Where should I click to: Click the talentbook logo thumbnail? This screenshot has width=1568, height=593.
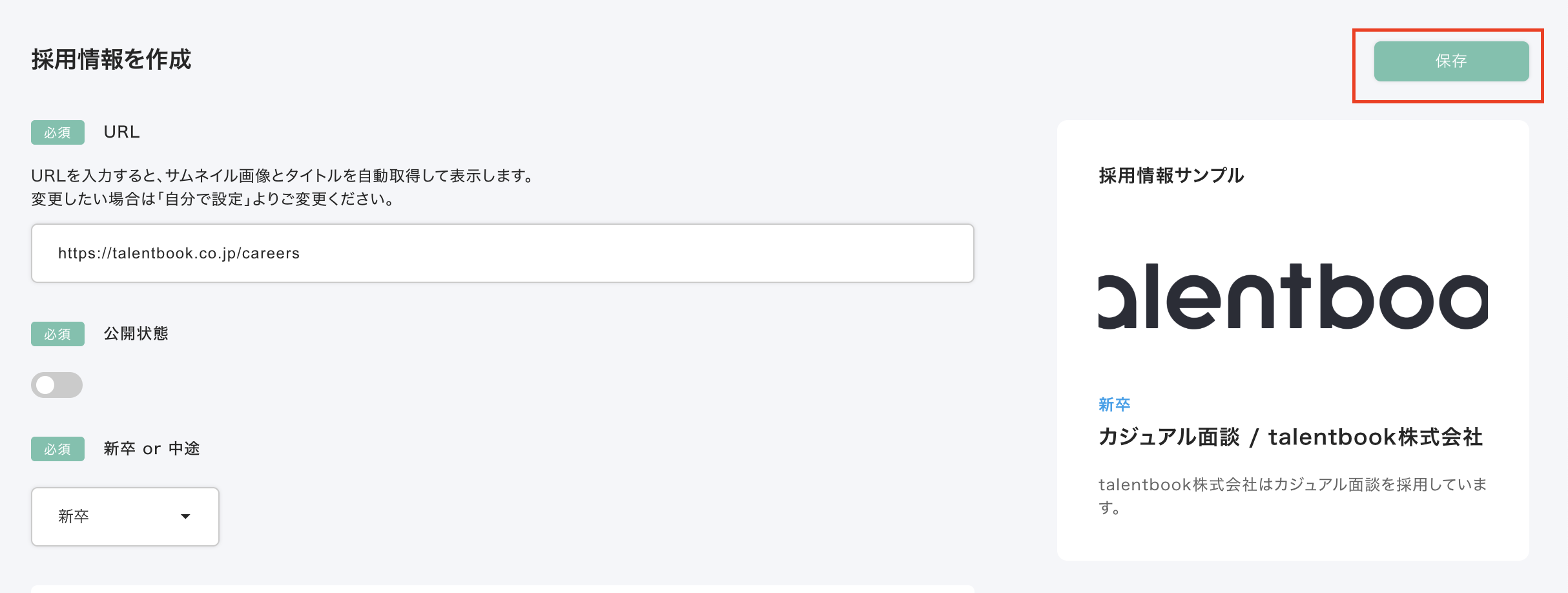click(x=1292, y=296)
